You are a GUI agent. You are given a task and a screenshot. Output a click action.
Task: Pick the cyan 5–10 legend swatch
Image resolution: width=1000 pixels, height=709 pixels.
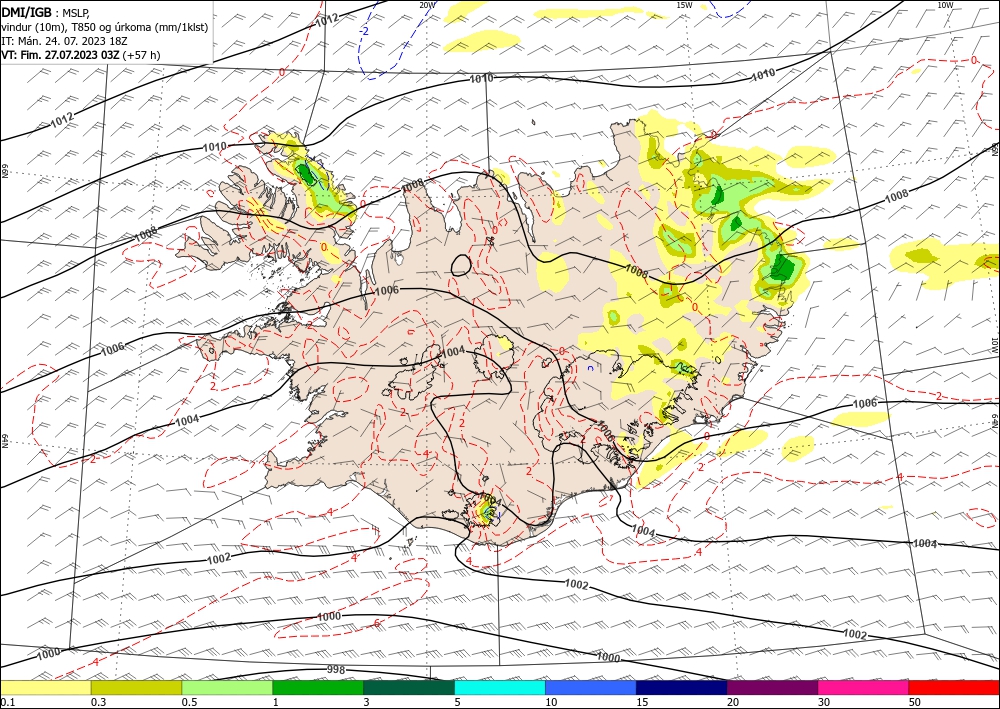(499, 688)
